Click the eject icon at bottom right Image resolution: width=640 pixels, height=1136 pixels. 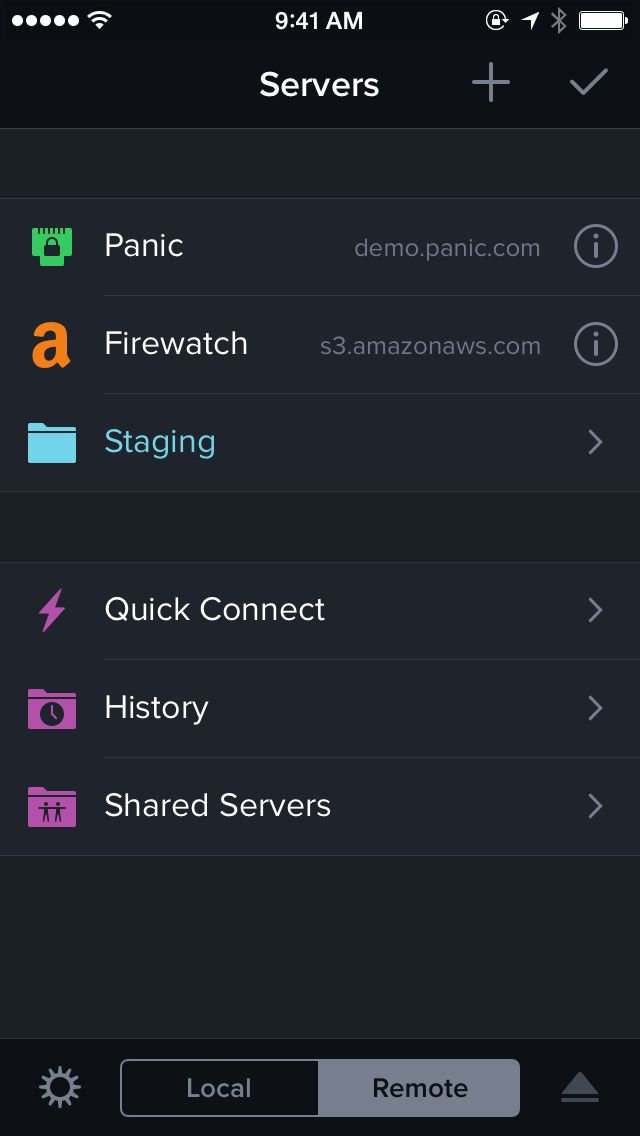[580, 1087]
